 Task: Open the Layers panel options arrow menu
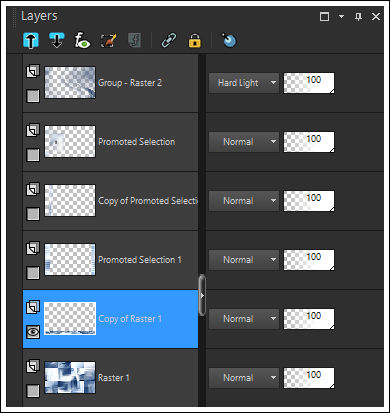341,16
